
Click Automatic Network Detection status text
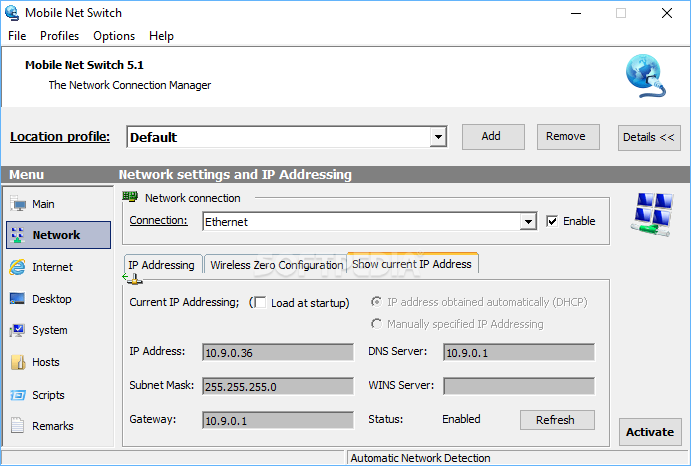pos(420,458)
